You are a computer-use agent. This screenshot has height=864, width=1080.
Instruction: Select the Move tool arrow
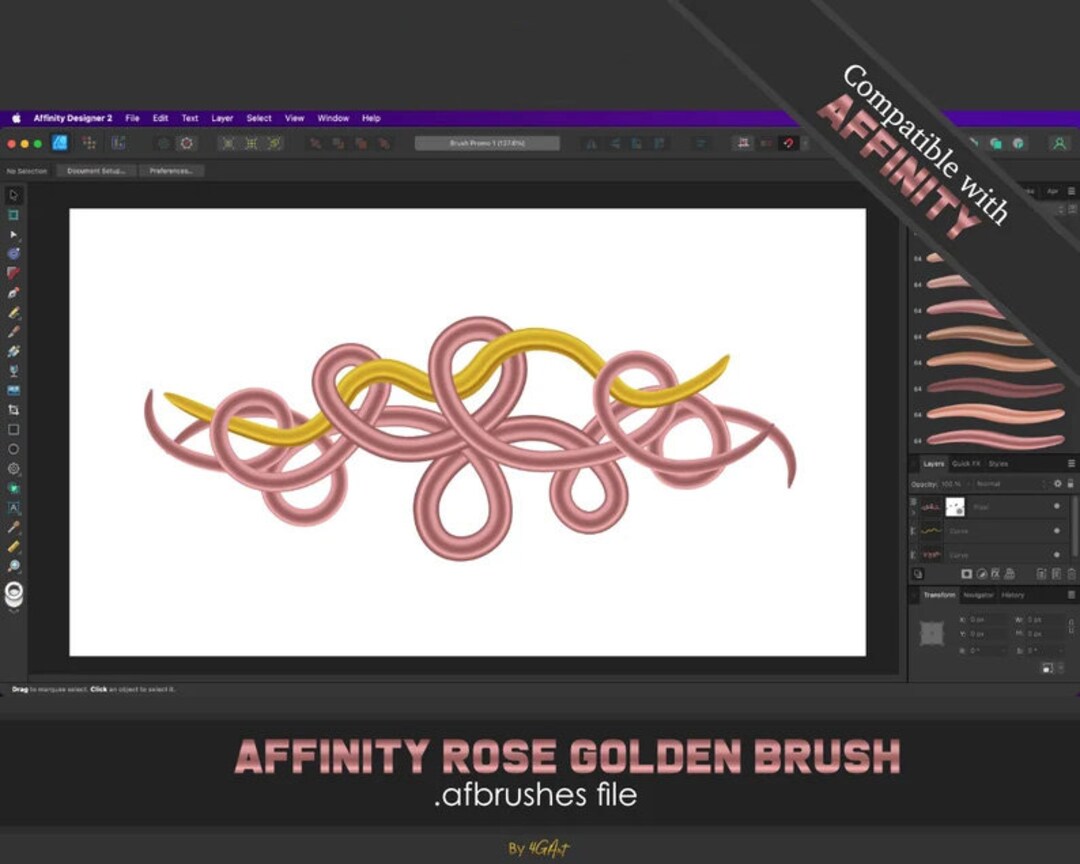[13, 195]
